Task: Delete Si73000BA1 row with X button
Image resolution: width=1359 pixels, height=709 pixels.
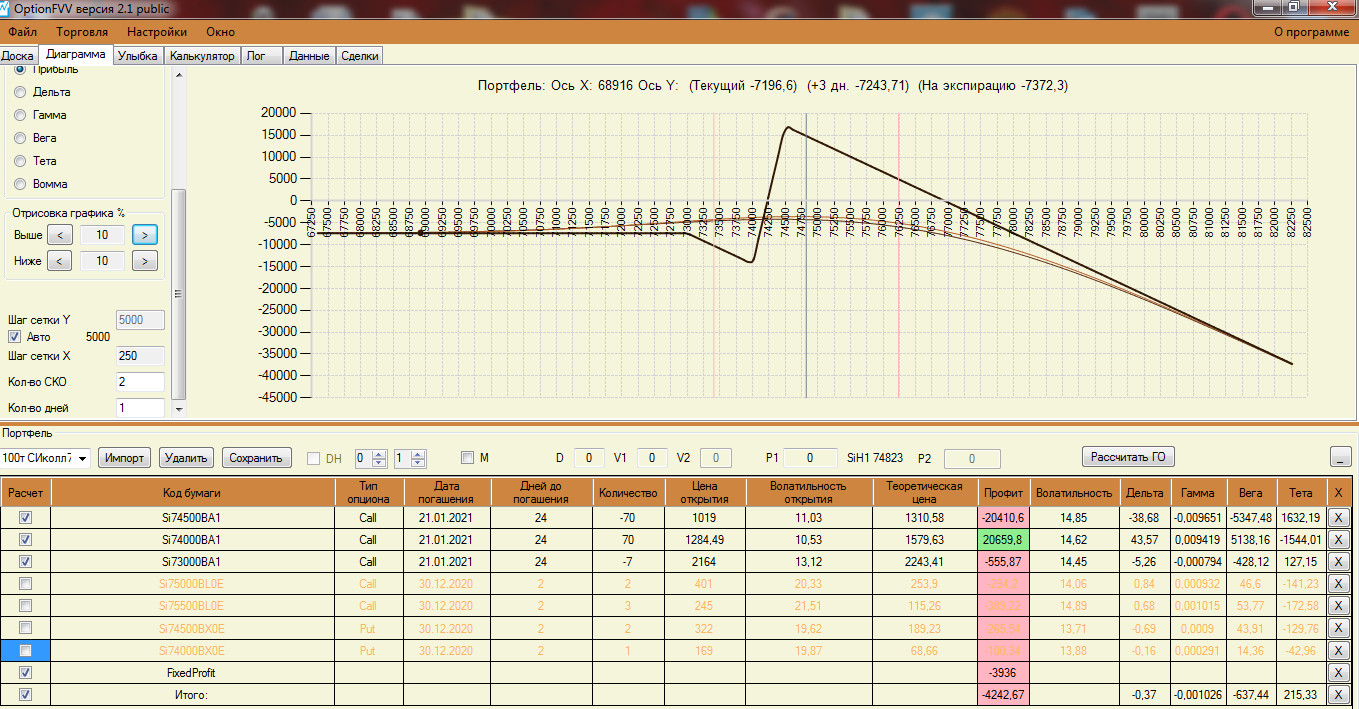Action: [x=1340, y=562]
